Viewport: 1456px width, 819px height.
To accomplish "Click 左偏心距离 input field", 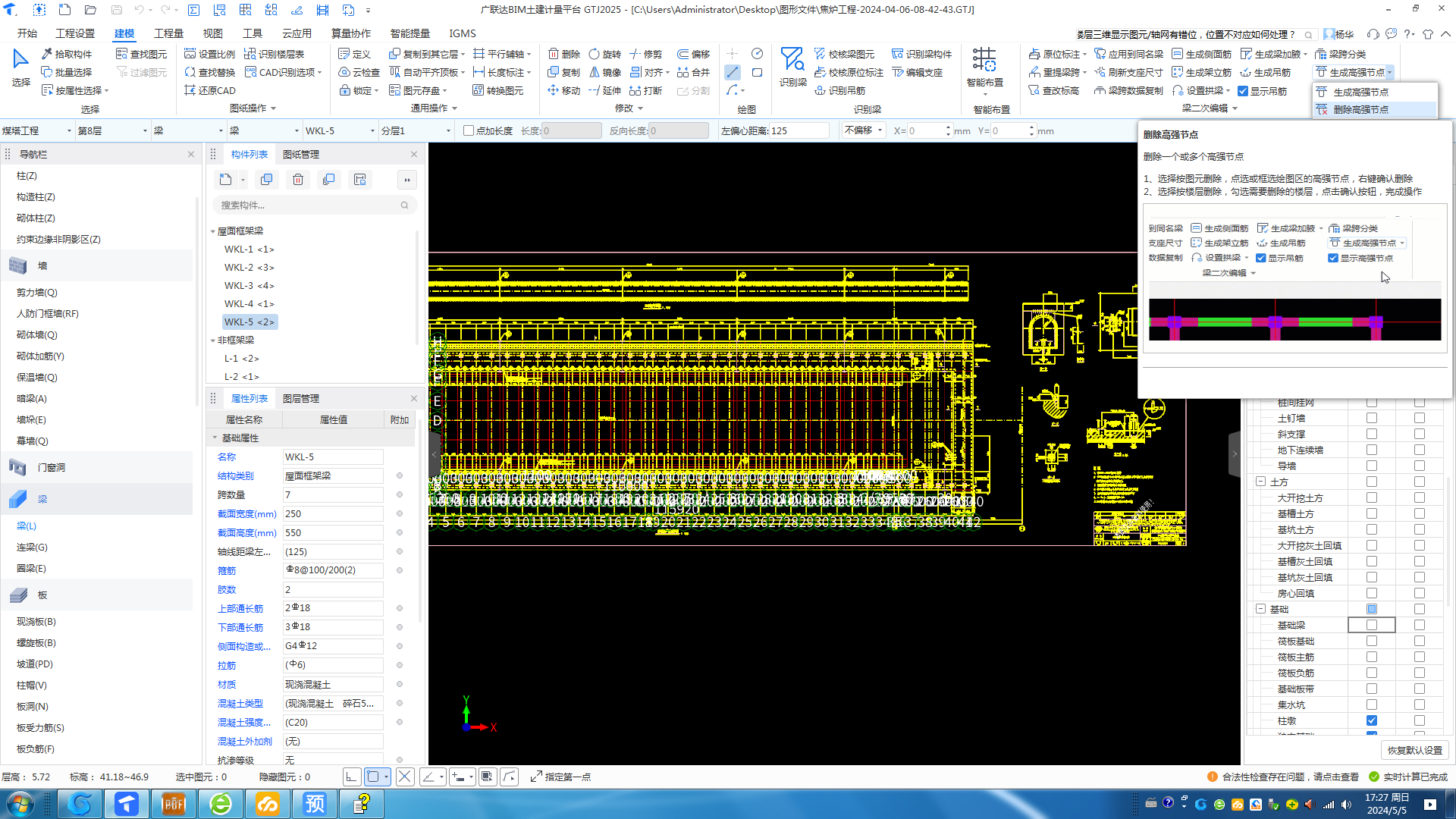I will click(x=799, y=130).
